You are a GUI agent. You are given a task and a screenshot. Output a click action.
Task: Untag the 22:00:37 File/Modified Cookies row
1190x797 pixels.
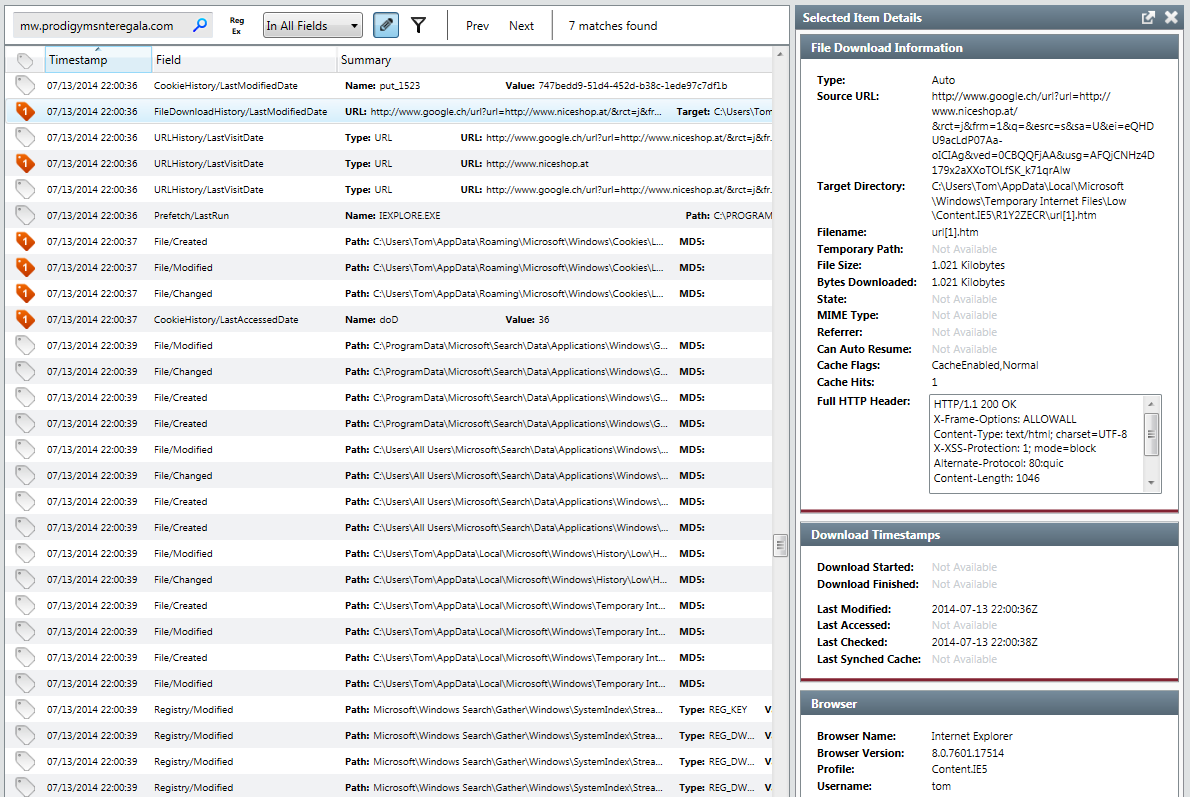[25, 267]
